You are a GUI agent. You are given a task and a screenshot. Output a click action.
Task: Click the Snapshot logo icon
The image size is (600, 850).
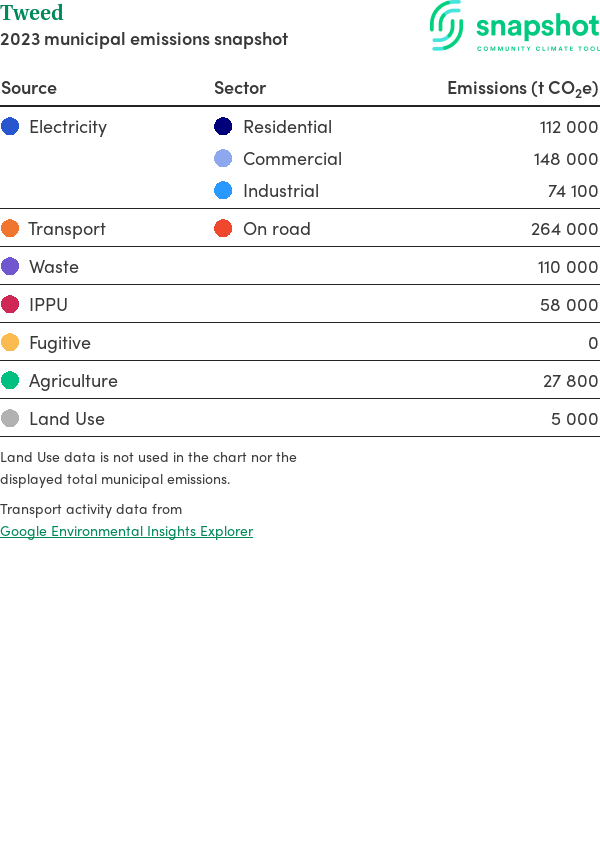[x=447, y=25]
